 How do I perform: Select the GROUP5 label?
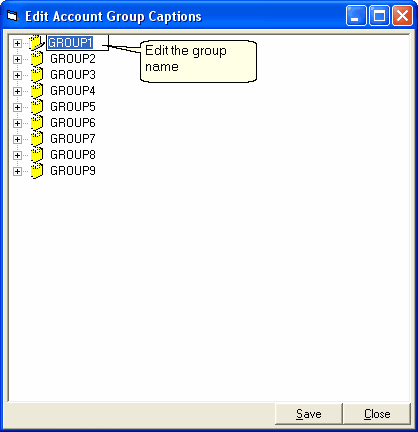tap(73, 107)
